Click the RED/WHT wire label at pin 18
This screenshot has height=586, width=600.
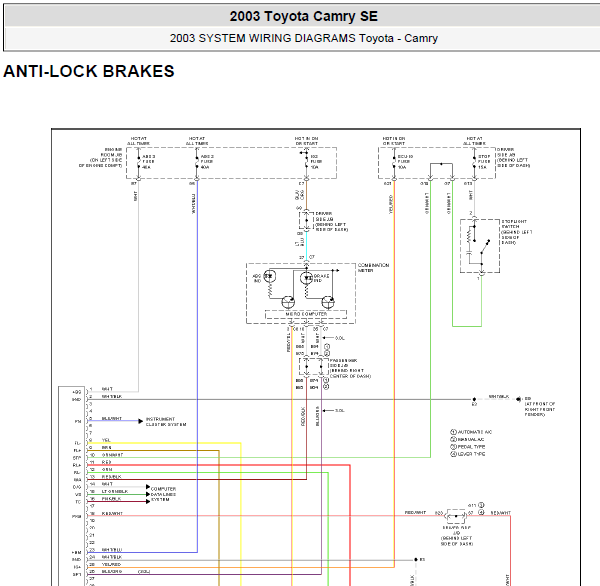coord(112,514)
